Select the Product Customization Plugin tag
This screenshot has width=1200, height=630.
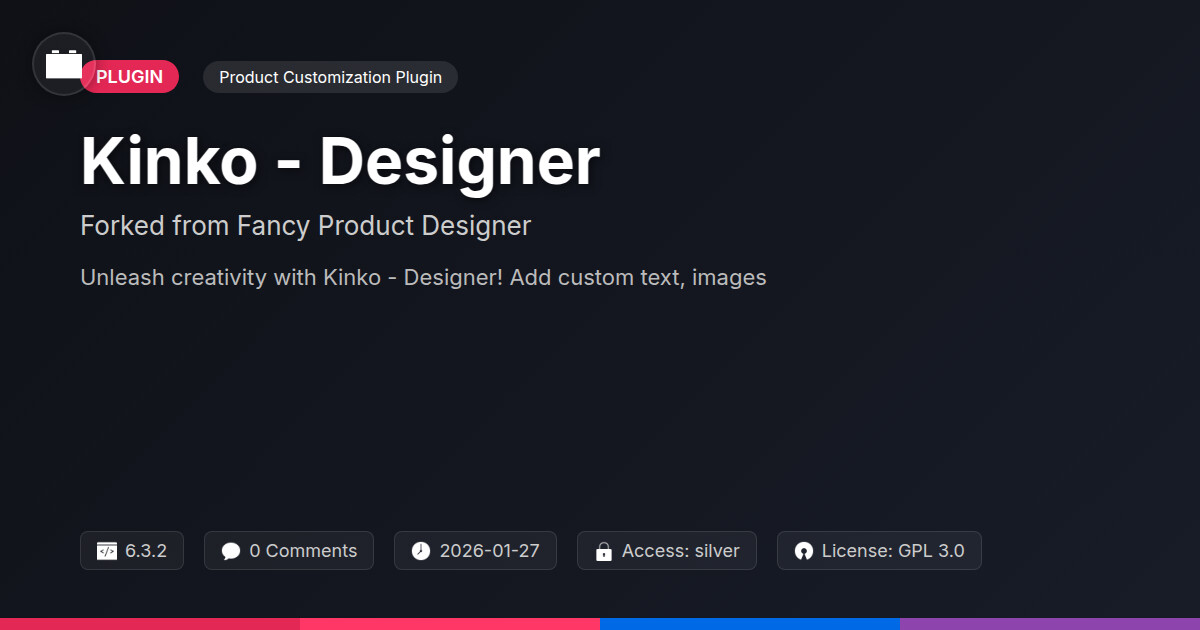point(330,77)
